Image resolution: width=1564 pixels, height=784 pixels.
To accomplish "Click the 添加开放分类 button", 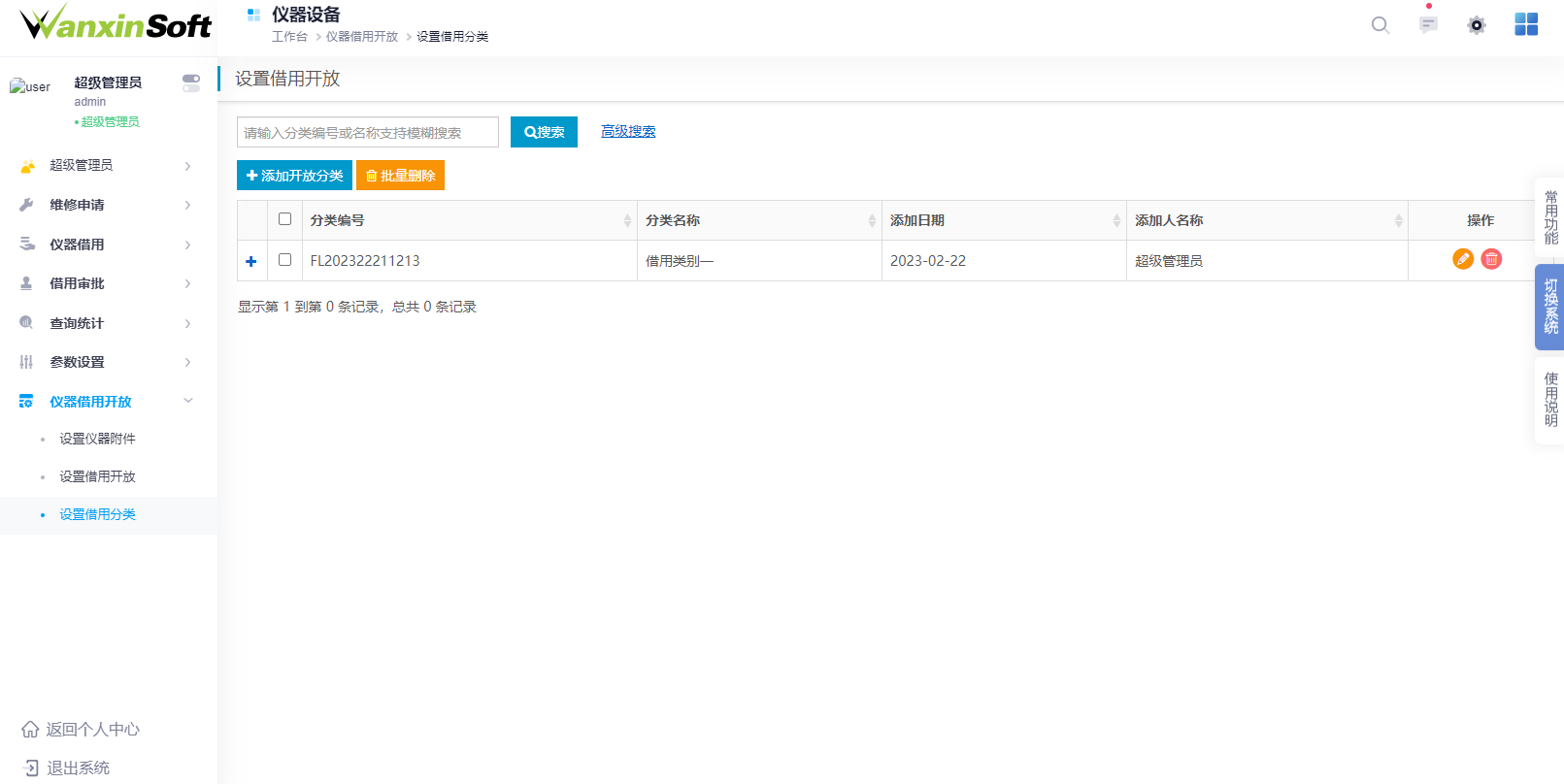I will pyautogui.click(x=294, y=176).
